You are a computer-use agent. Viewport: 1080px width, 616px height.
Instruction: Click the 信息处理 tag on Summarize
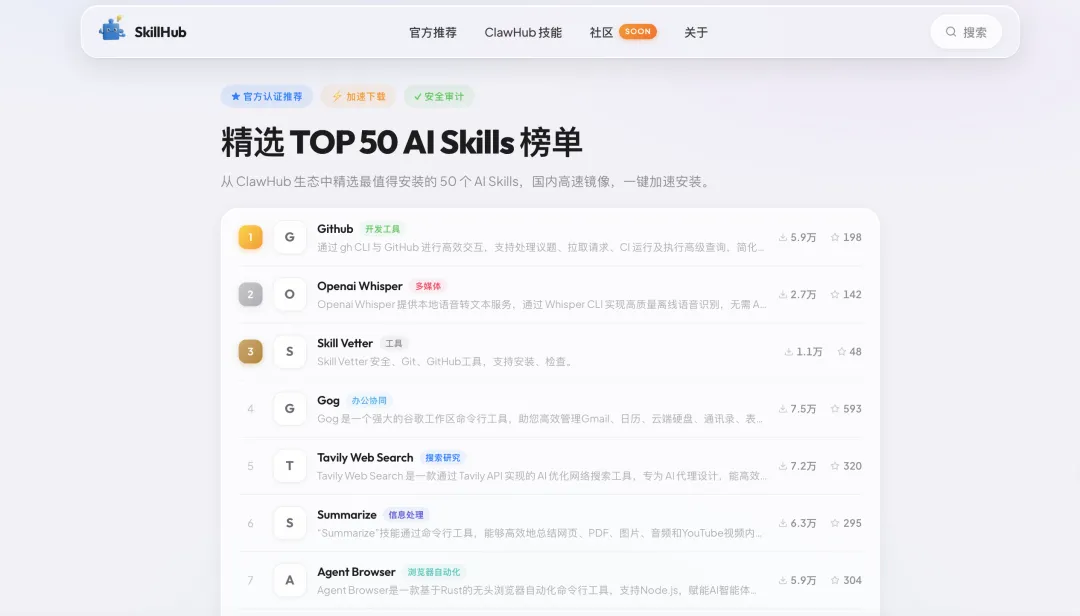406,515
